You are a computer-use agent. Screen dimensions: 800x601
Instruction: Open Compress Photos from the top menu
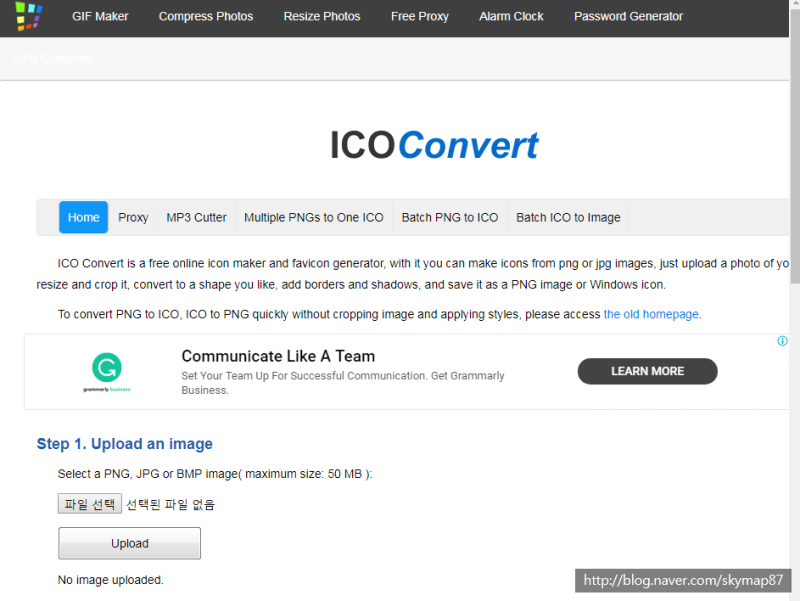(205, 16)
